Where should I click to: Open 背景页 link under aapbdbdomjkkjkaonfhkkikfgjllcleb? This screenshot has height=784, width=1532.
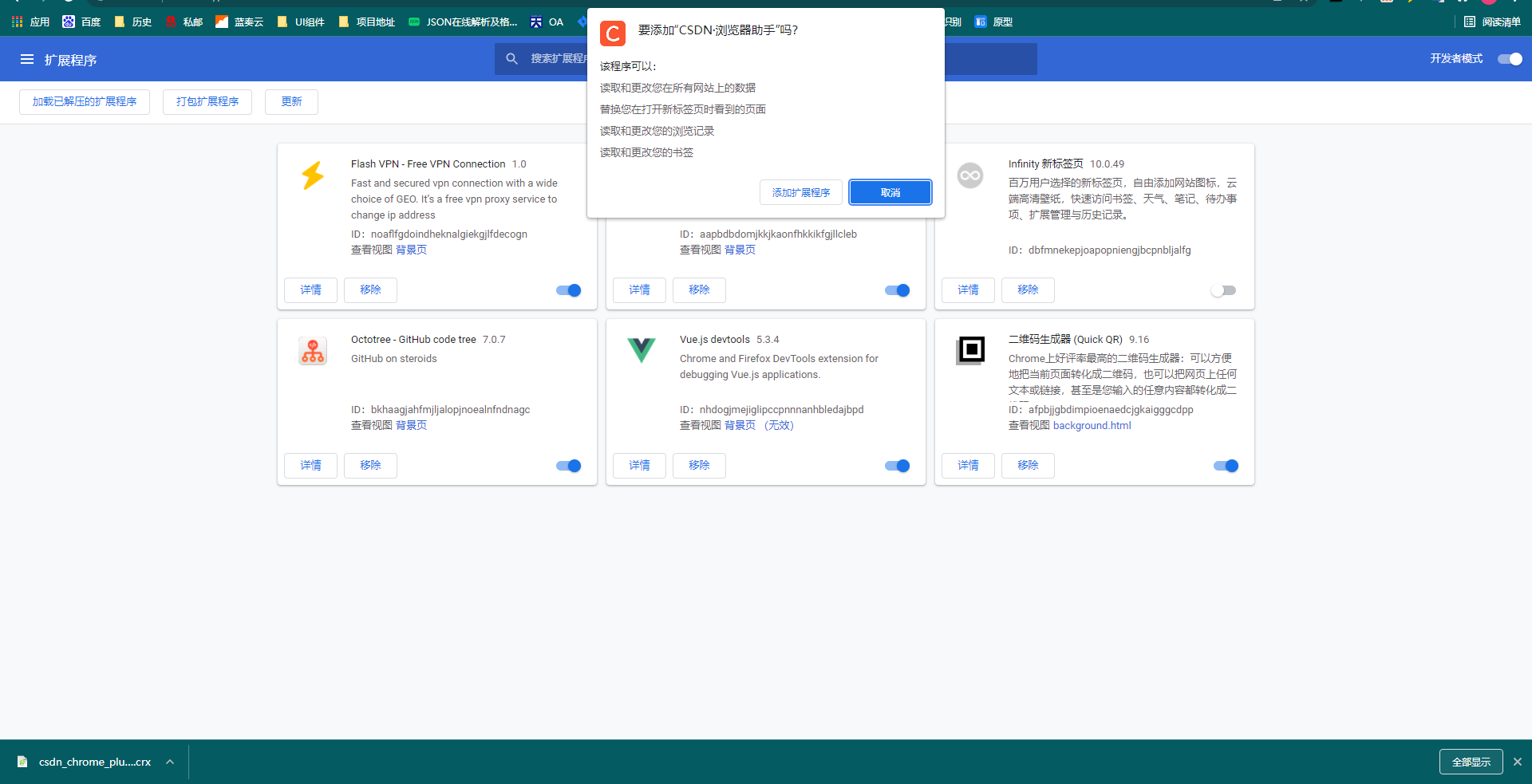pyautogui.click(x=740, y=250)
